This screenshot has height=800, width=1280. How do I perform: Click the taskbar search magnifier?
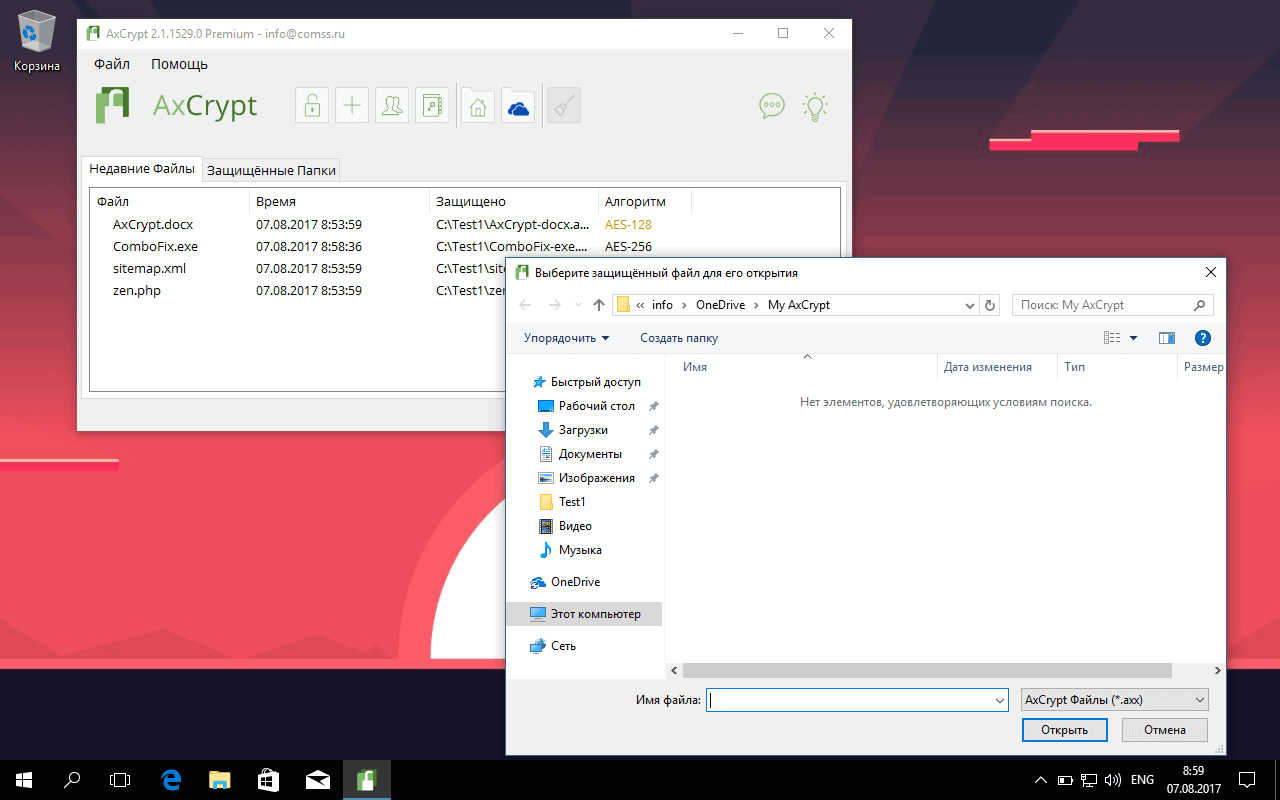(72, 779)
